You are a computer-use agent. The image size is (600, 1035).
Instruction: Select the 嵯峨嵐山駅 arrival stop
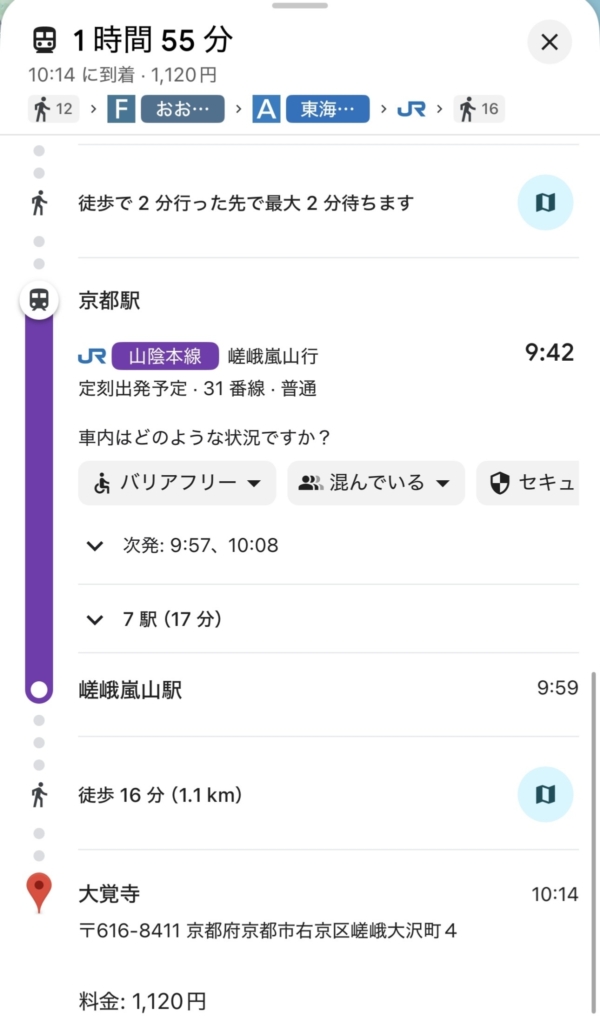(131, 690)
